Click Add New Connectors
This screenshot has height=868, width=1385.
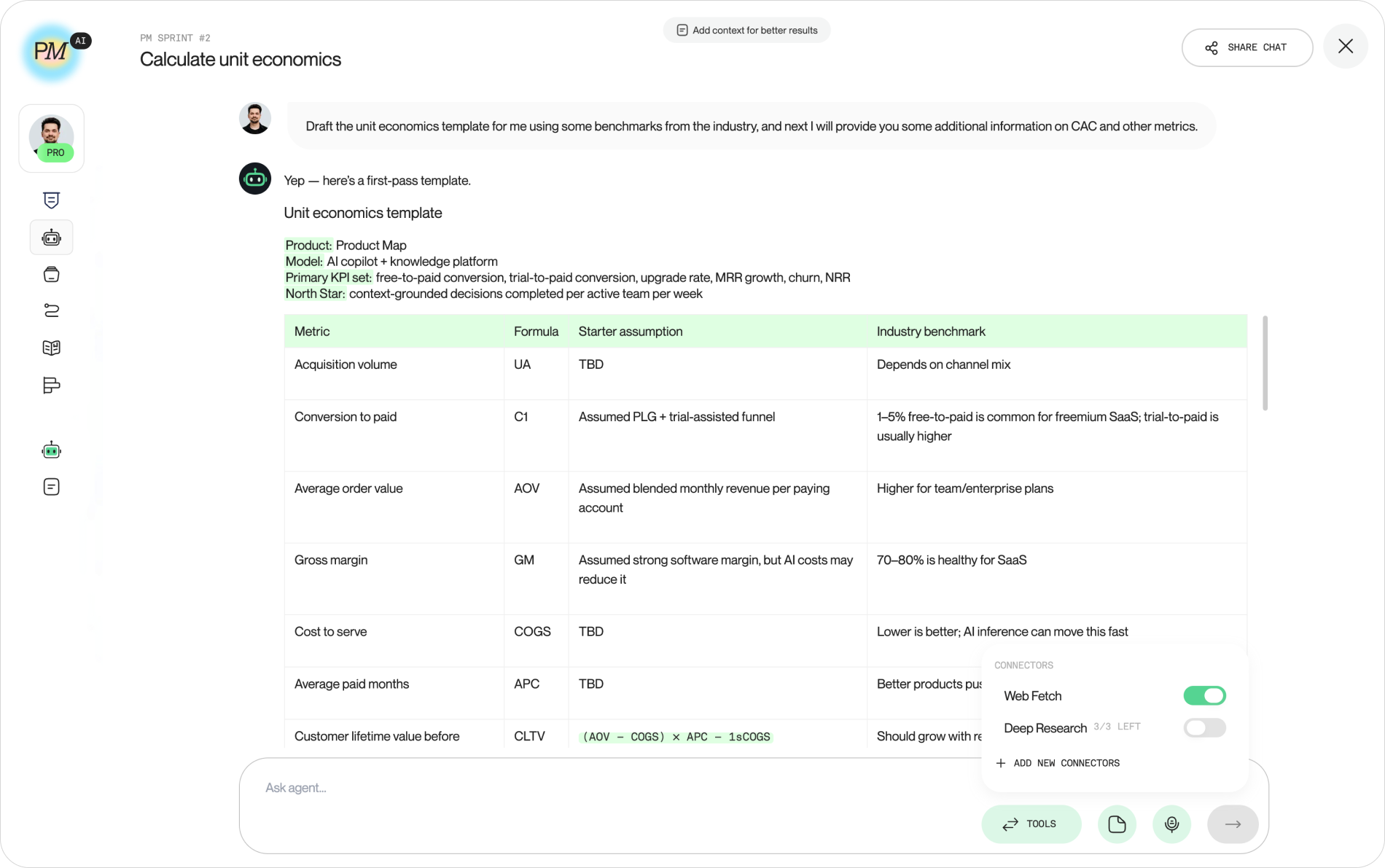pos(1058,763)
